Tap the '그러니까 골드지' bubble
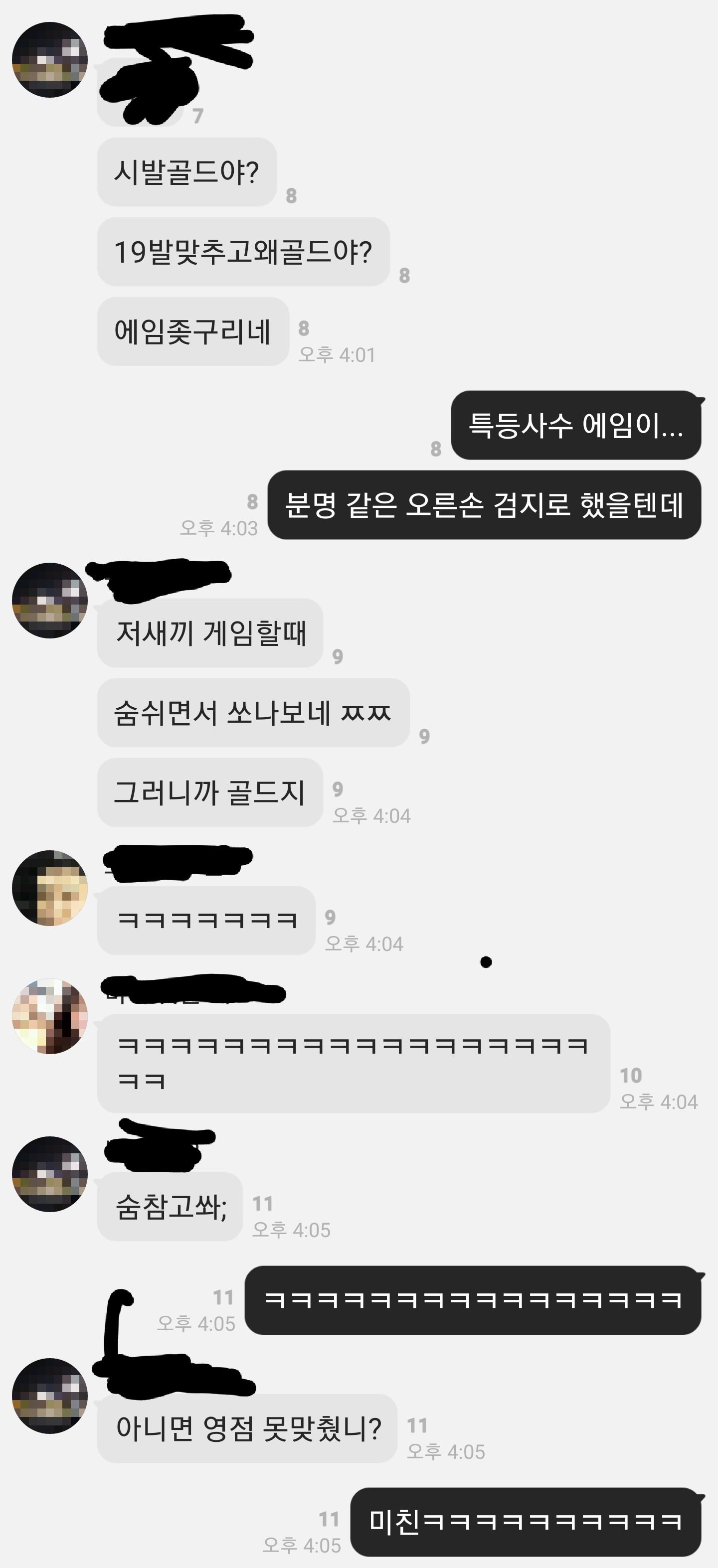This screenshot has height=1568, width=718. click(210, 792)
